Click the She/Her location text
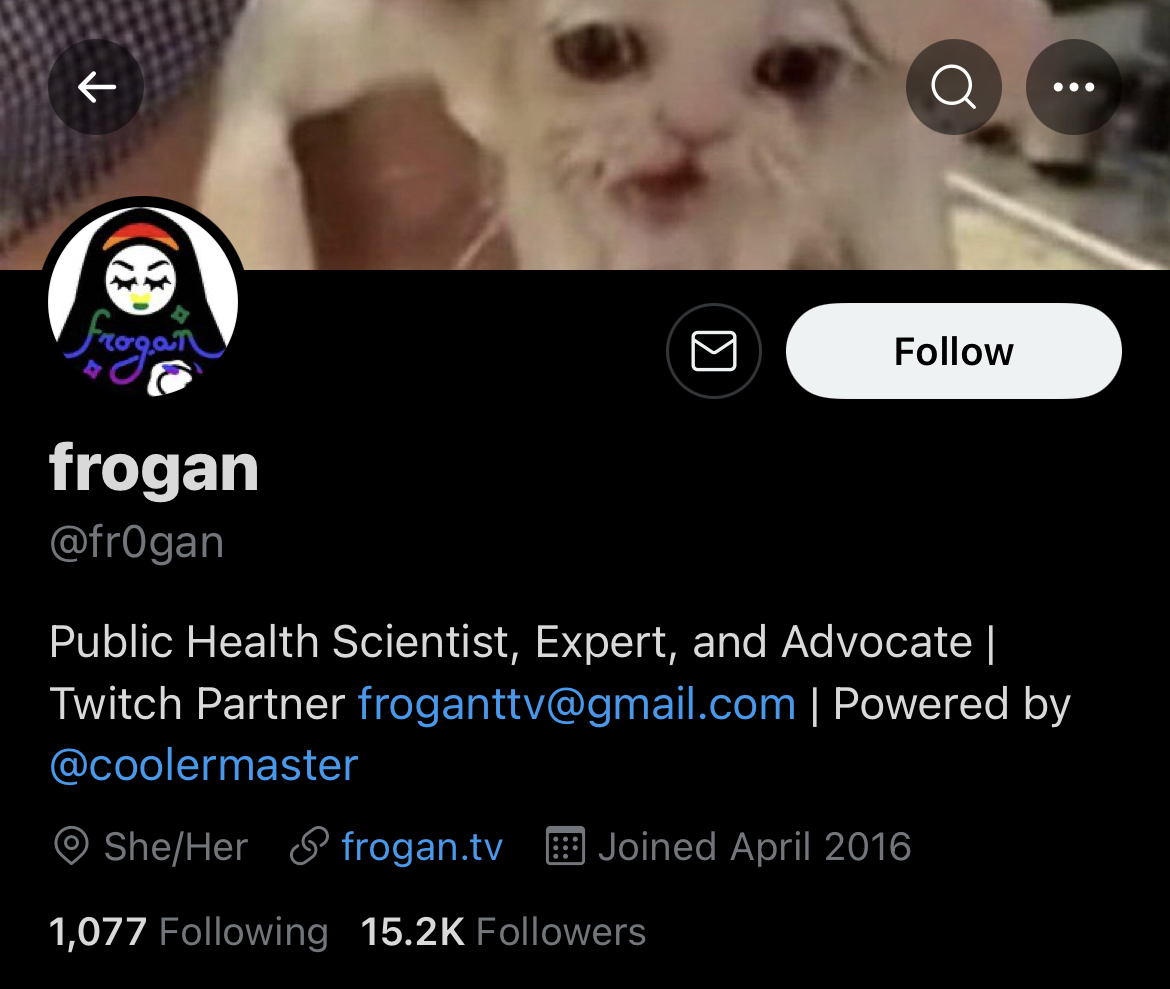This screenshot has height=989, width=1170. point(176,847)
